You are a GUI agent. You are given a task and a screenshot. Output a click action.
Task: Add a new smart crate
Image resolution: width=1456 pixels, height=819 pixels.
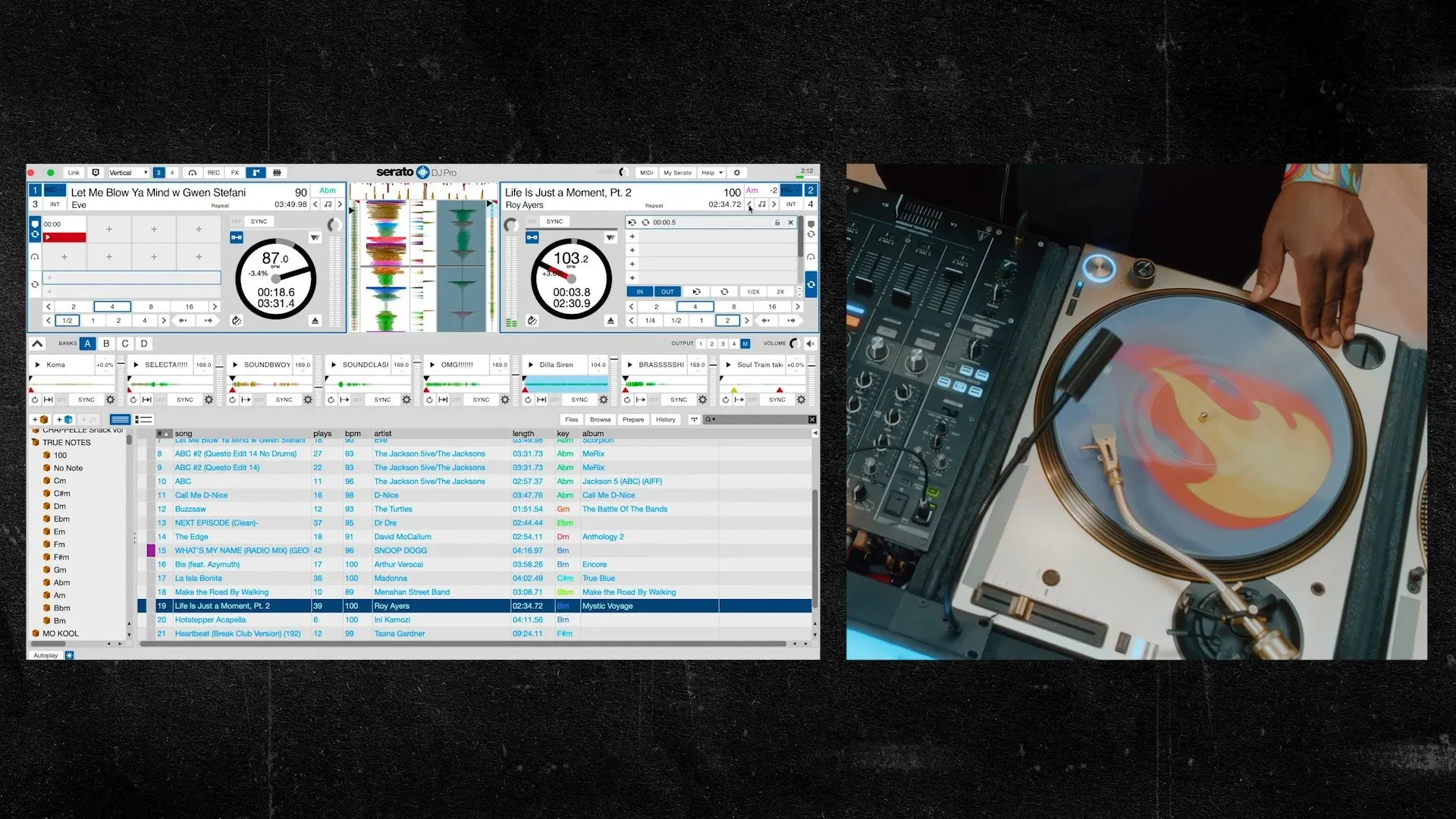click(64, 419)
